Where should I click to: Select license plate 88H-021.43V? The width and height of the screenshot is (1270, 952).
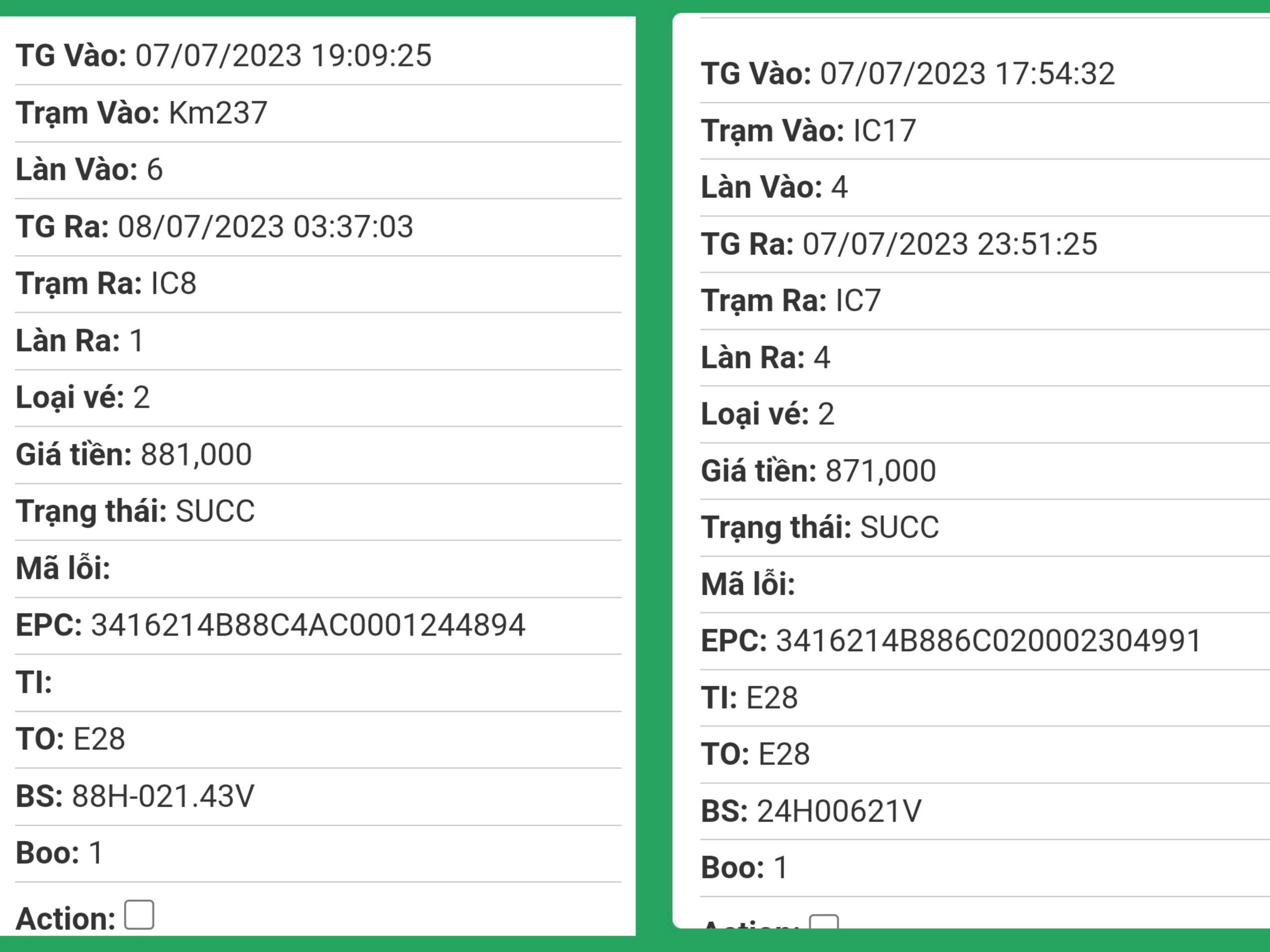(x=163, y=796)
